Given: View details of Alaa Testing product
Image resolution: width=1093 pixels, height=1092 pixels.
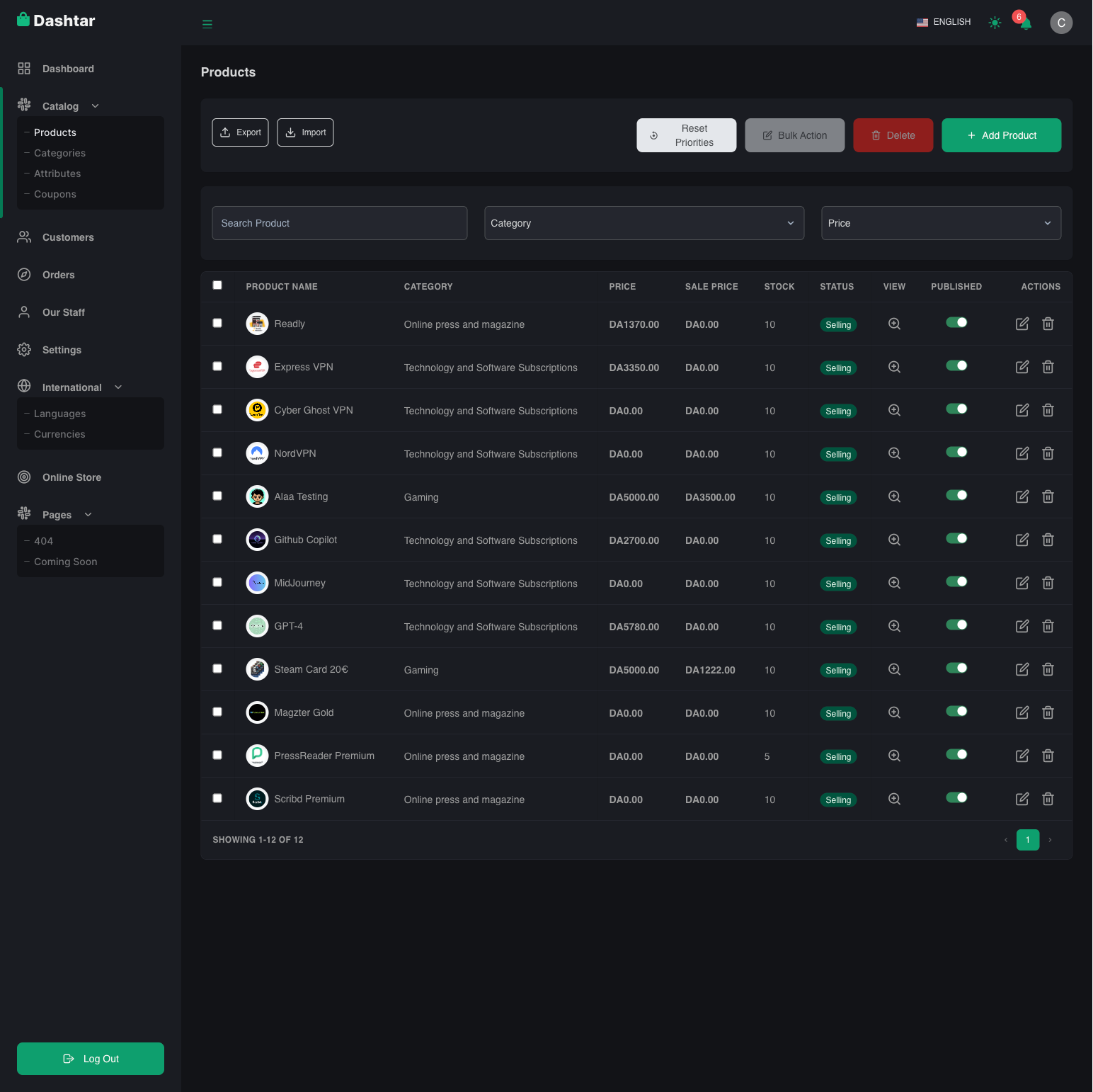Looking at the screenshot, I should tap(894, 496).
